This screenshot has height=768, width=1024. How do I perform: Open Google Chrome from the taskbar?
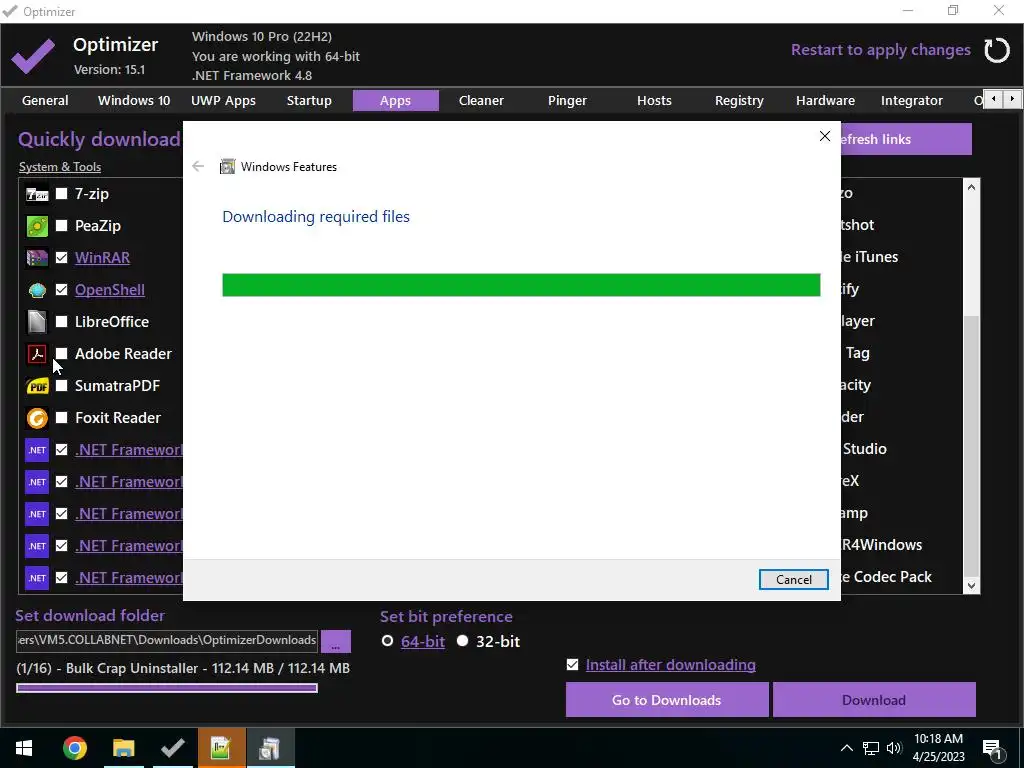(74, 748)
